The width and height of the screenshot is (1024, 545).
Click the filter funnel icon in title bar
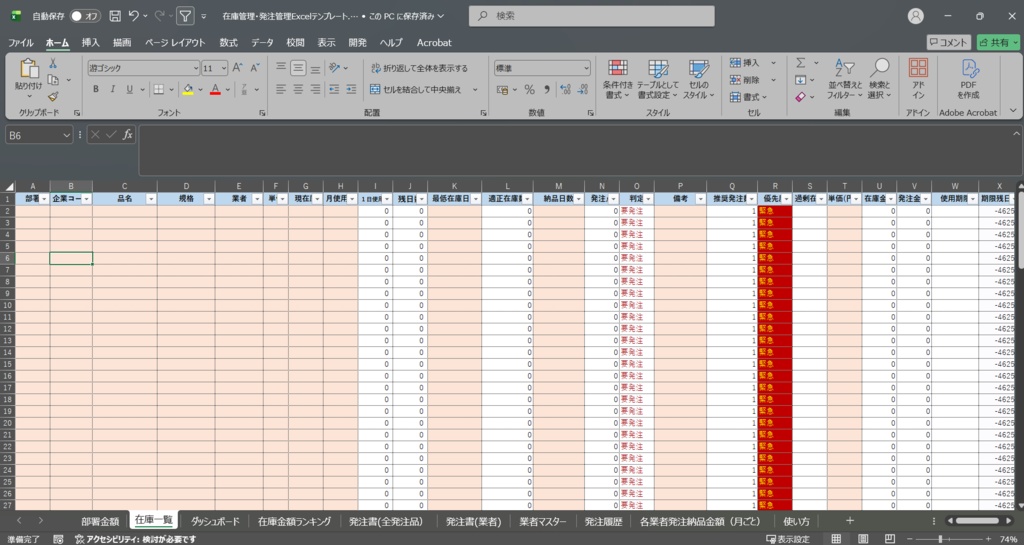185,16
